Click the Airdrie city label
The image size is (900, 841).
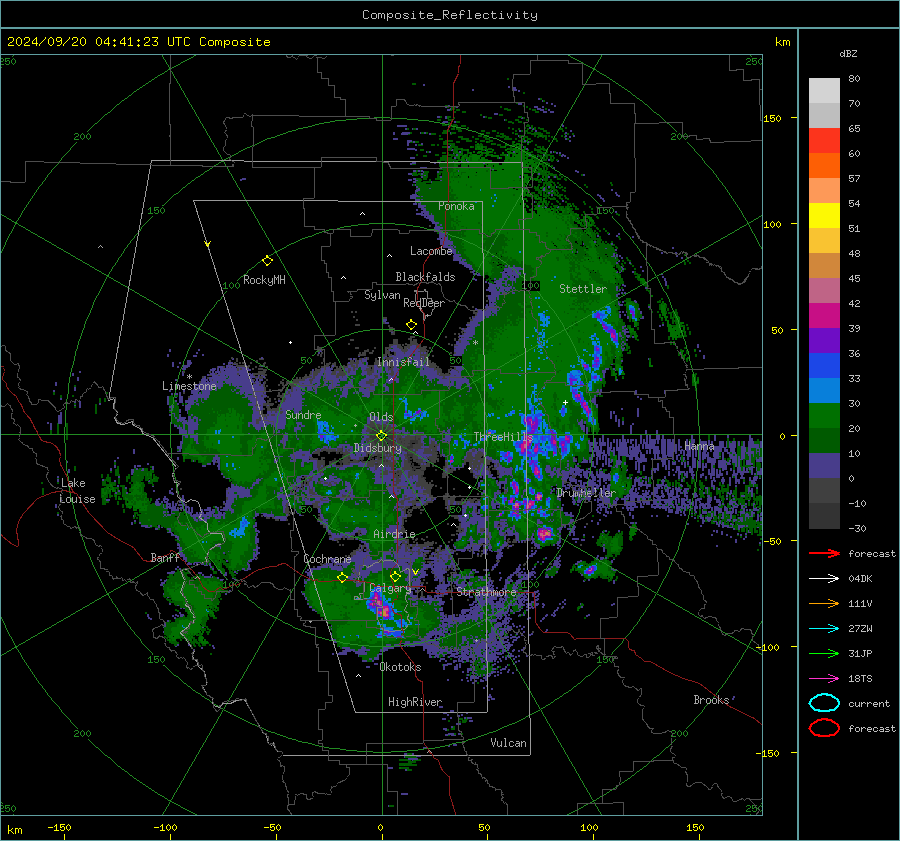pyautogui.click(x=394, y=534)
